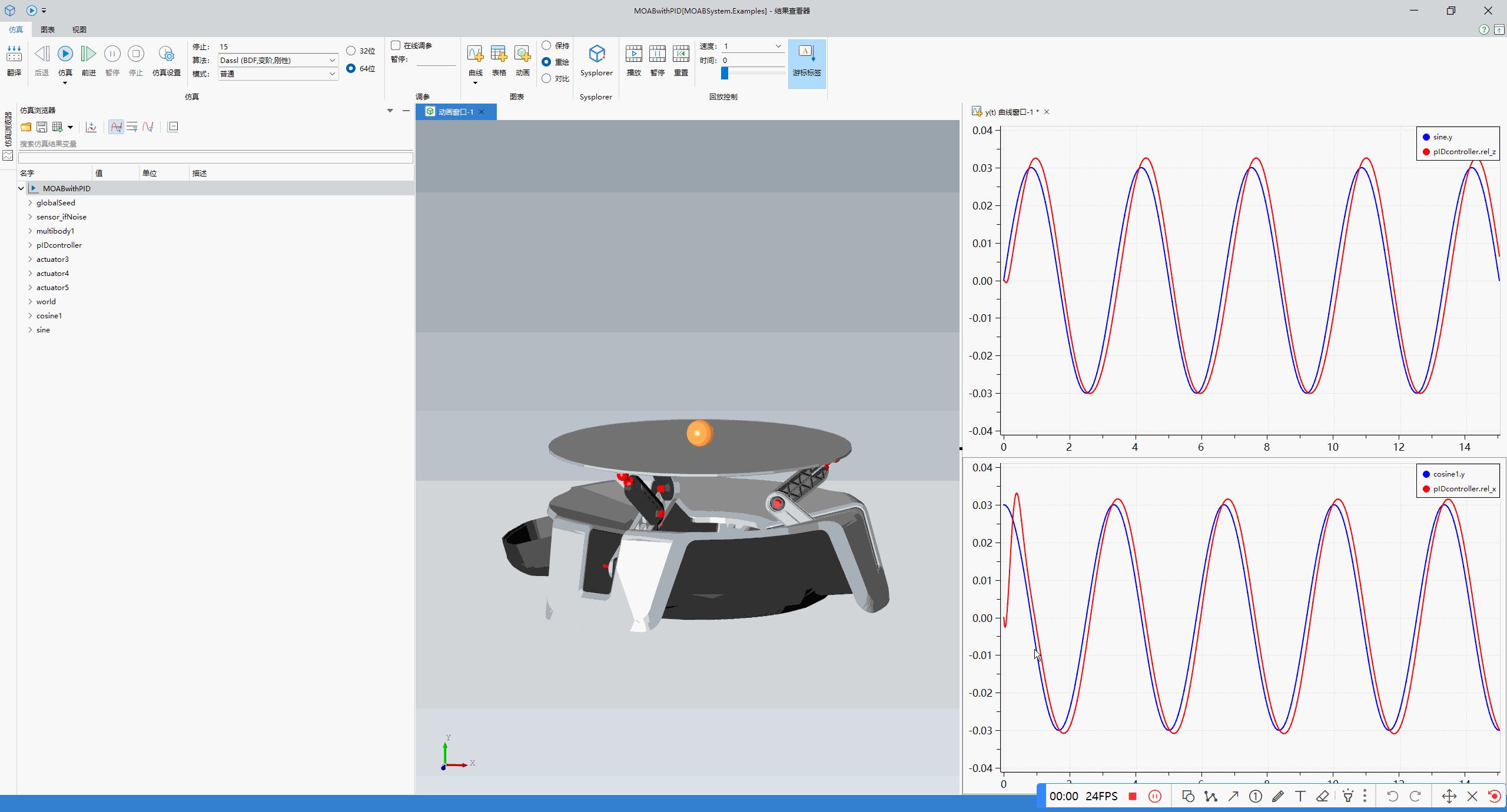Viewport: 1507px width, 812px height.
Task: Select the 重绘 radio button
Action: pos(546,62)
